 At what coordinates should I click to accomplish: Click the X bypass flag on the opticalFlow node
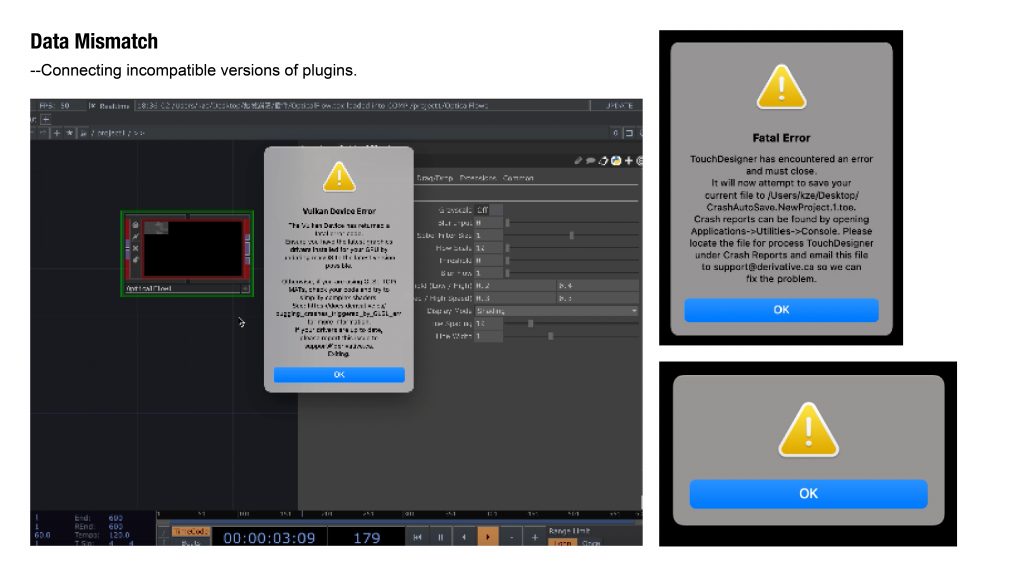(135, 248)
